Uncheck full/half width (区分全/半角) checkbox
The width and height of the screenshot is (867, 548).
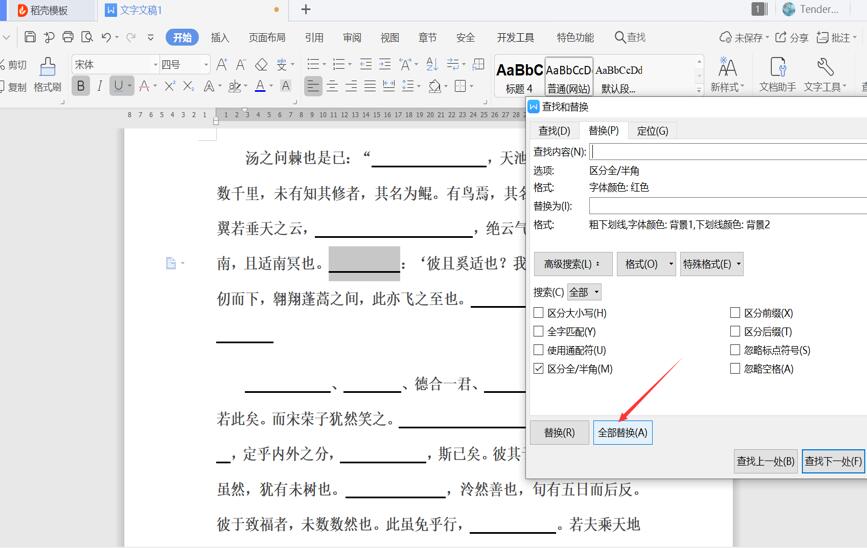[538, 369]
